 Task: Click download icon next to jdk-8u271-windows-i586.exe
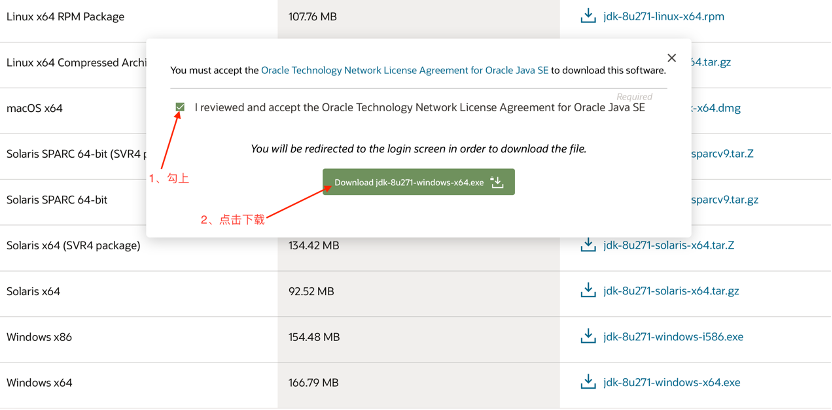tap(588, 337)
